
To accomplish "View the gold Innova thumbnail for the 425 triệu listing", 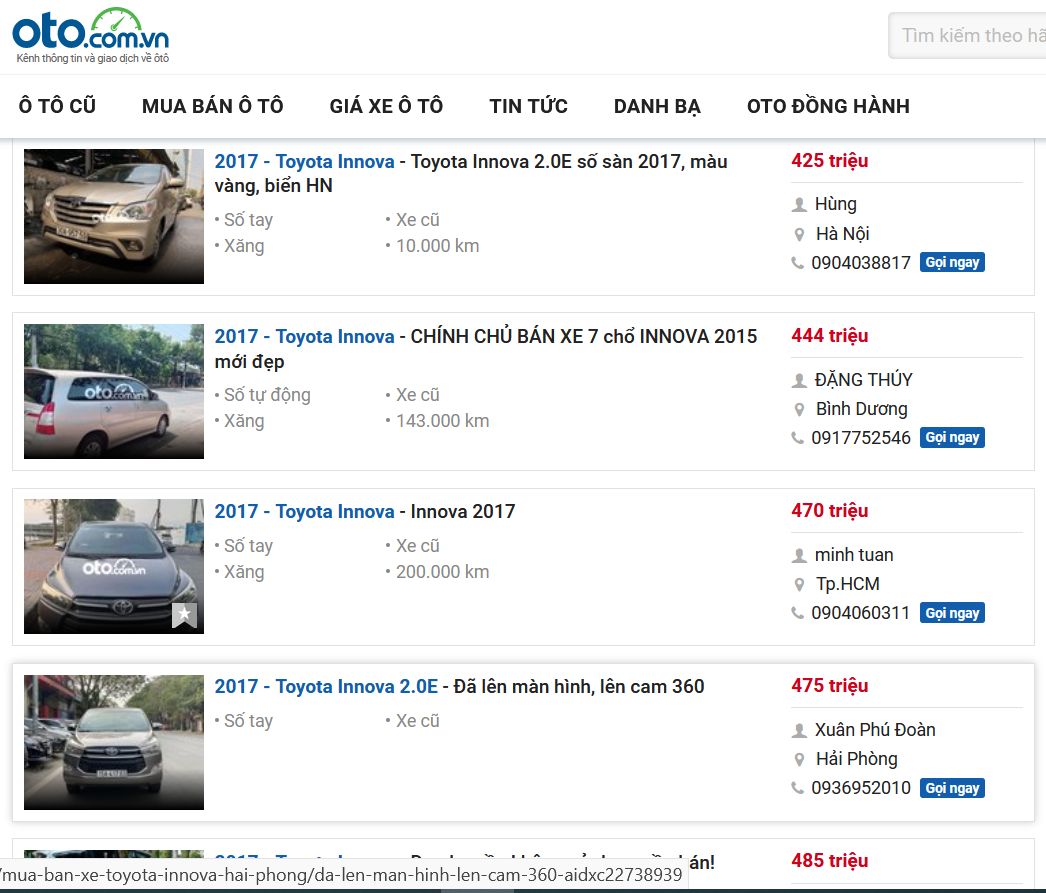I will pos(114,217).
